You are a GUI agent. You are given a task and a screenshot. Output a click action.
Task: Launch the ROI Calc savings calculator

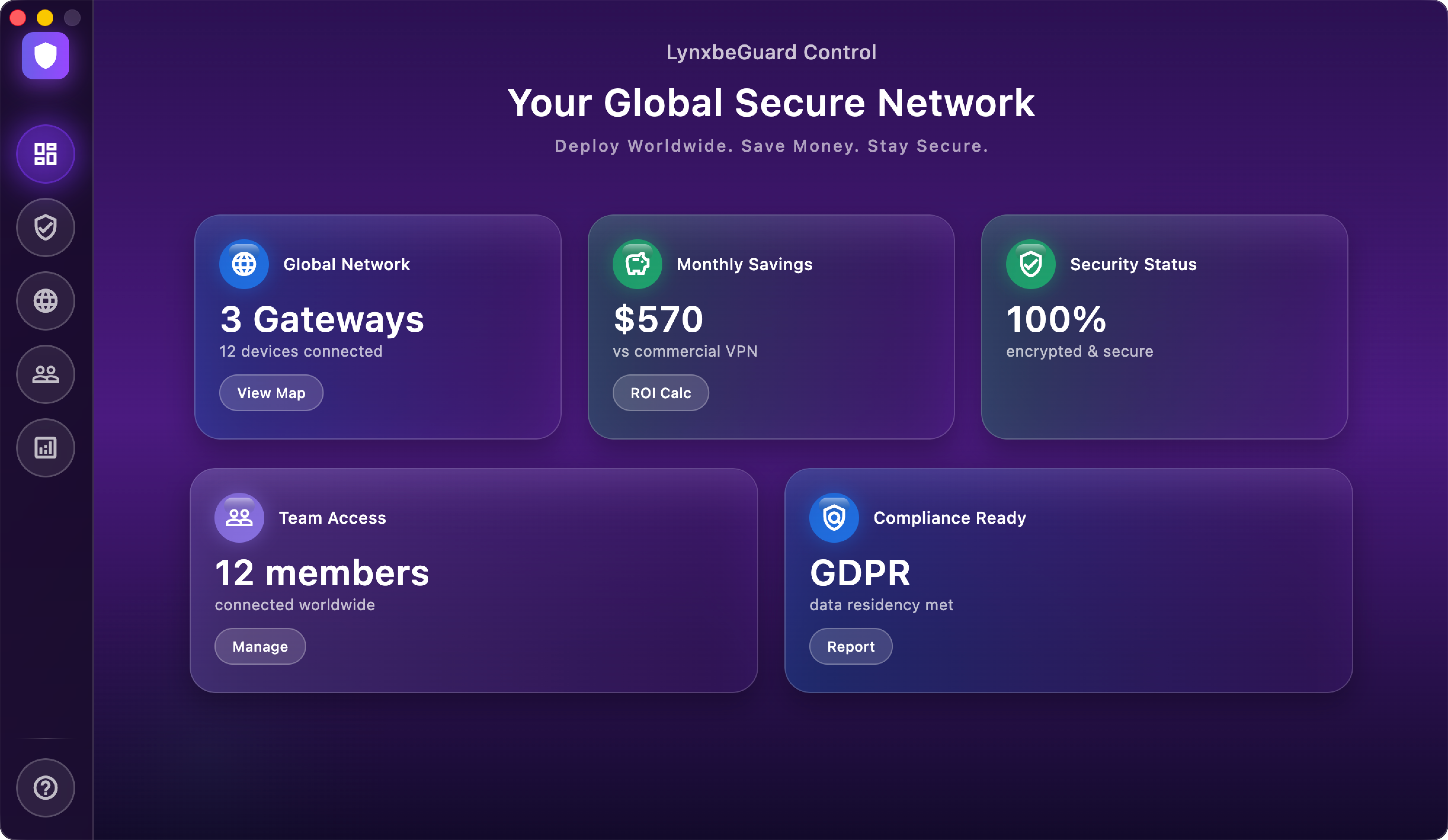(660, 392)
